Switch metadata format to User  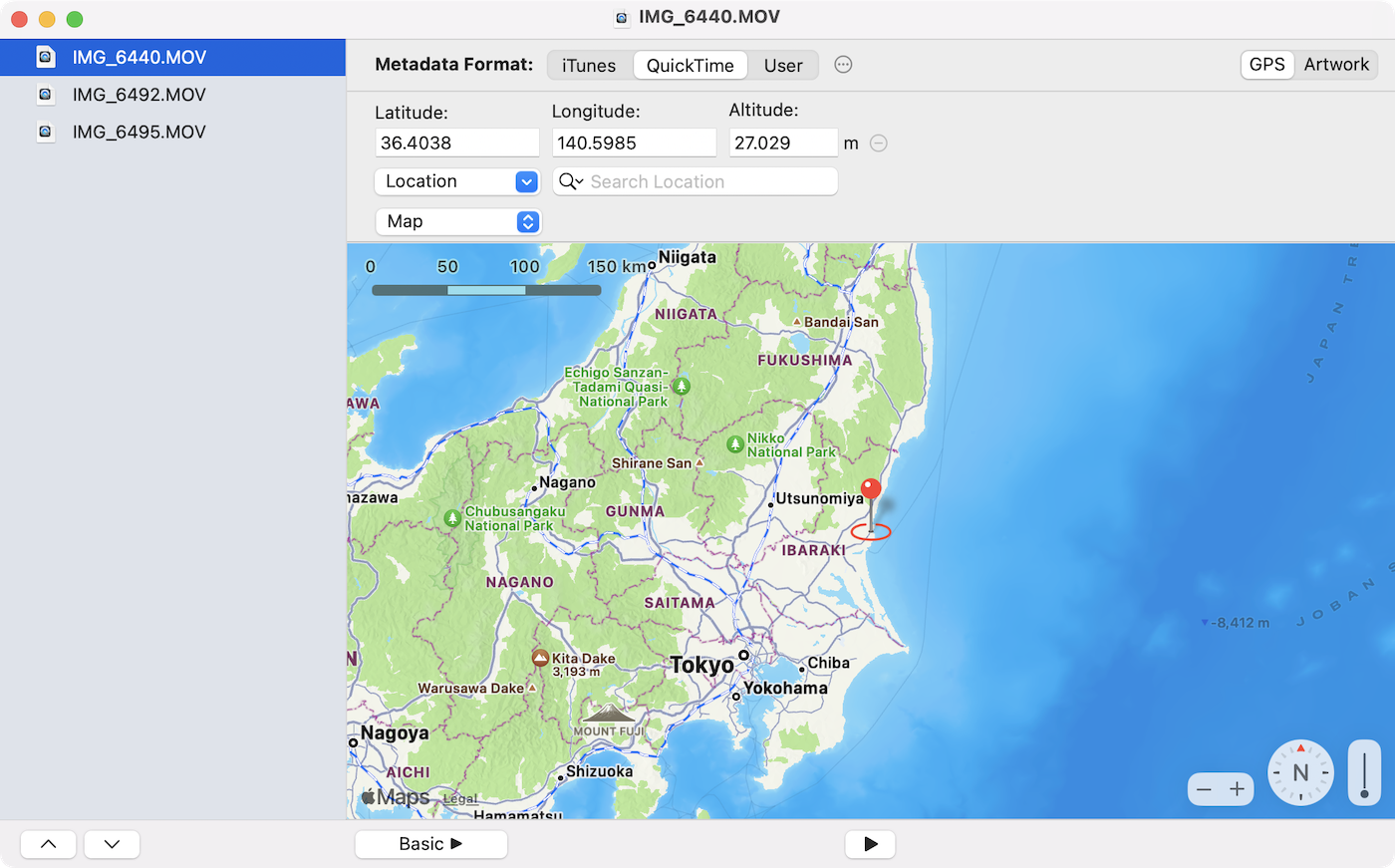(x=783, y=66)
